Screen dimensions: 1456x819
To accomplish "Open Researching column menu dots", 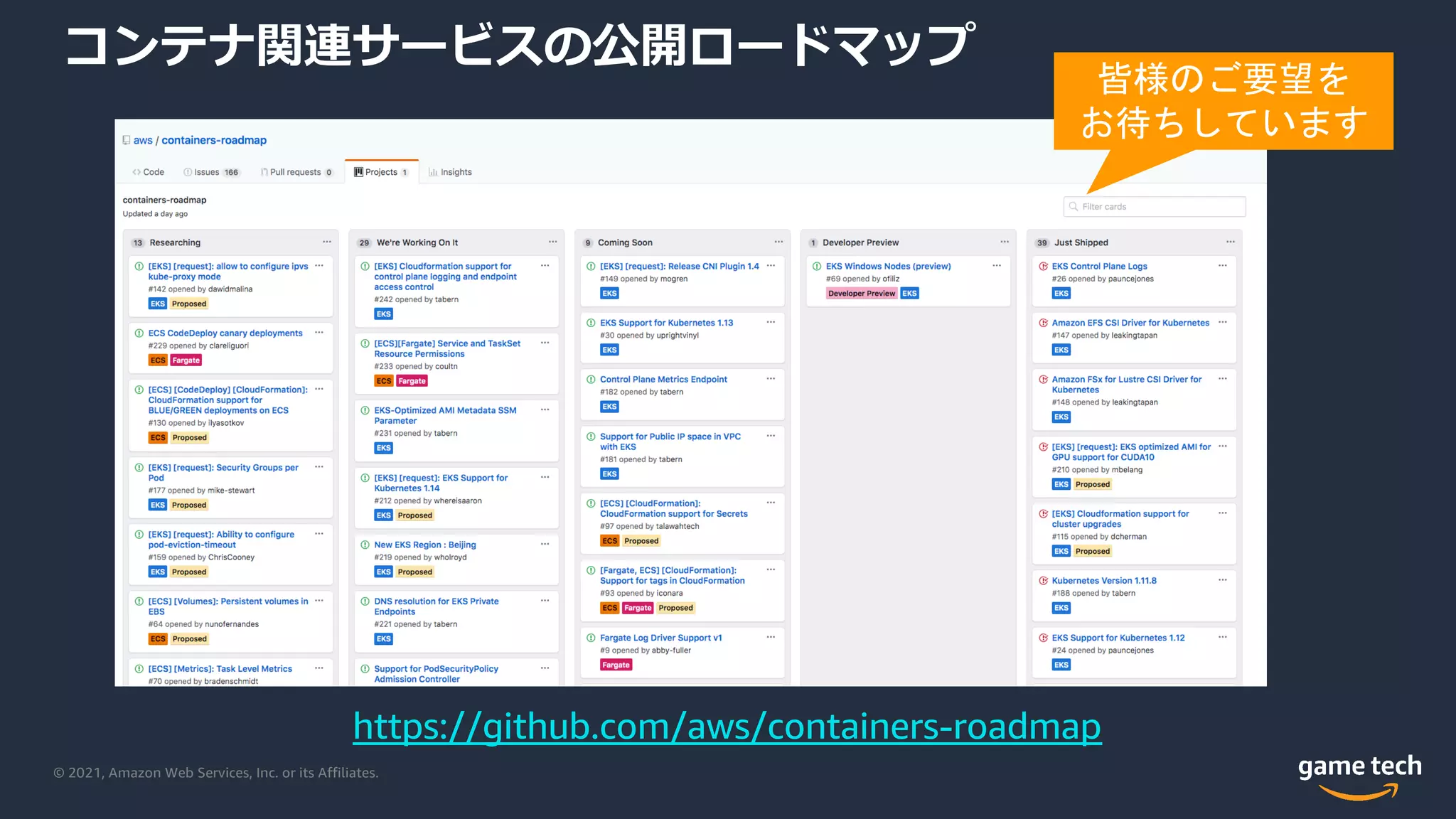I will (x=327, y=242).
